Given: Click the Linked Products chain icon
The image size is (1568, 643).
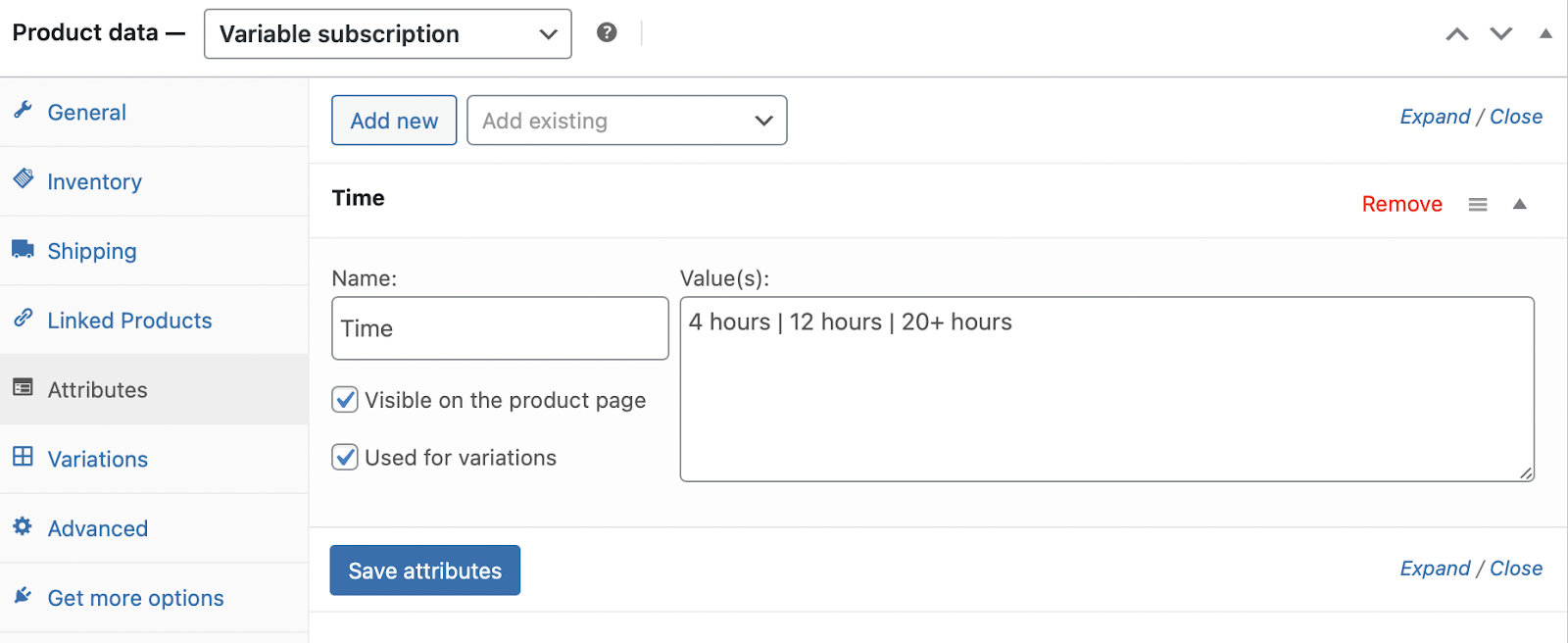Looking at the screenshot, I should [24, 319].
